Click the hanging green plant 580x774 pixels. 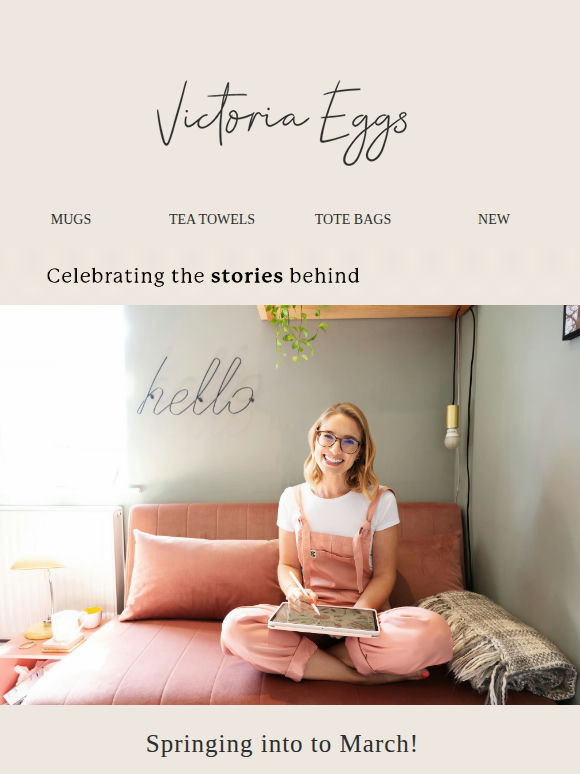(296, 333)
